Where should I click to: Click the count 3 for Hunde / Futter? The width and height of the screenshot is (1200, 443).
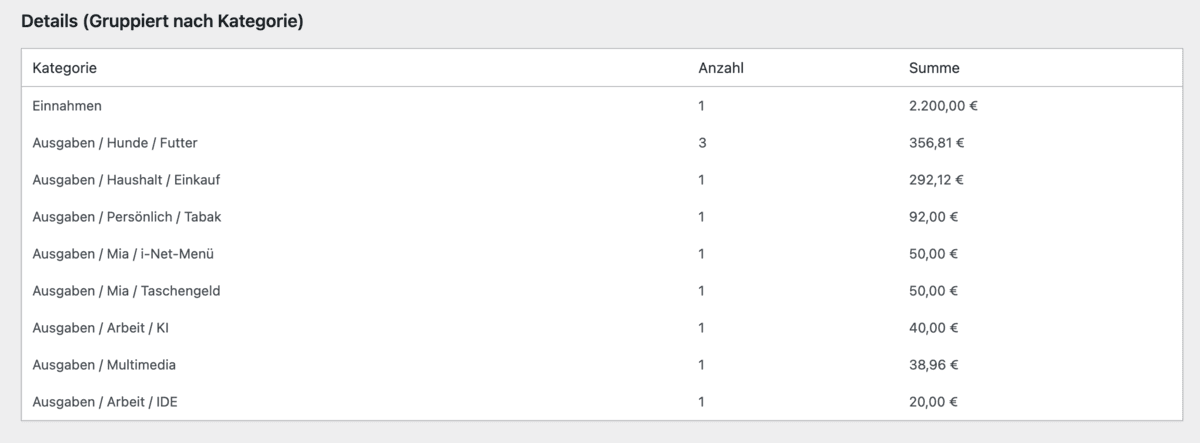click(x=702, y=143)
